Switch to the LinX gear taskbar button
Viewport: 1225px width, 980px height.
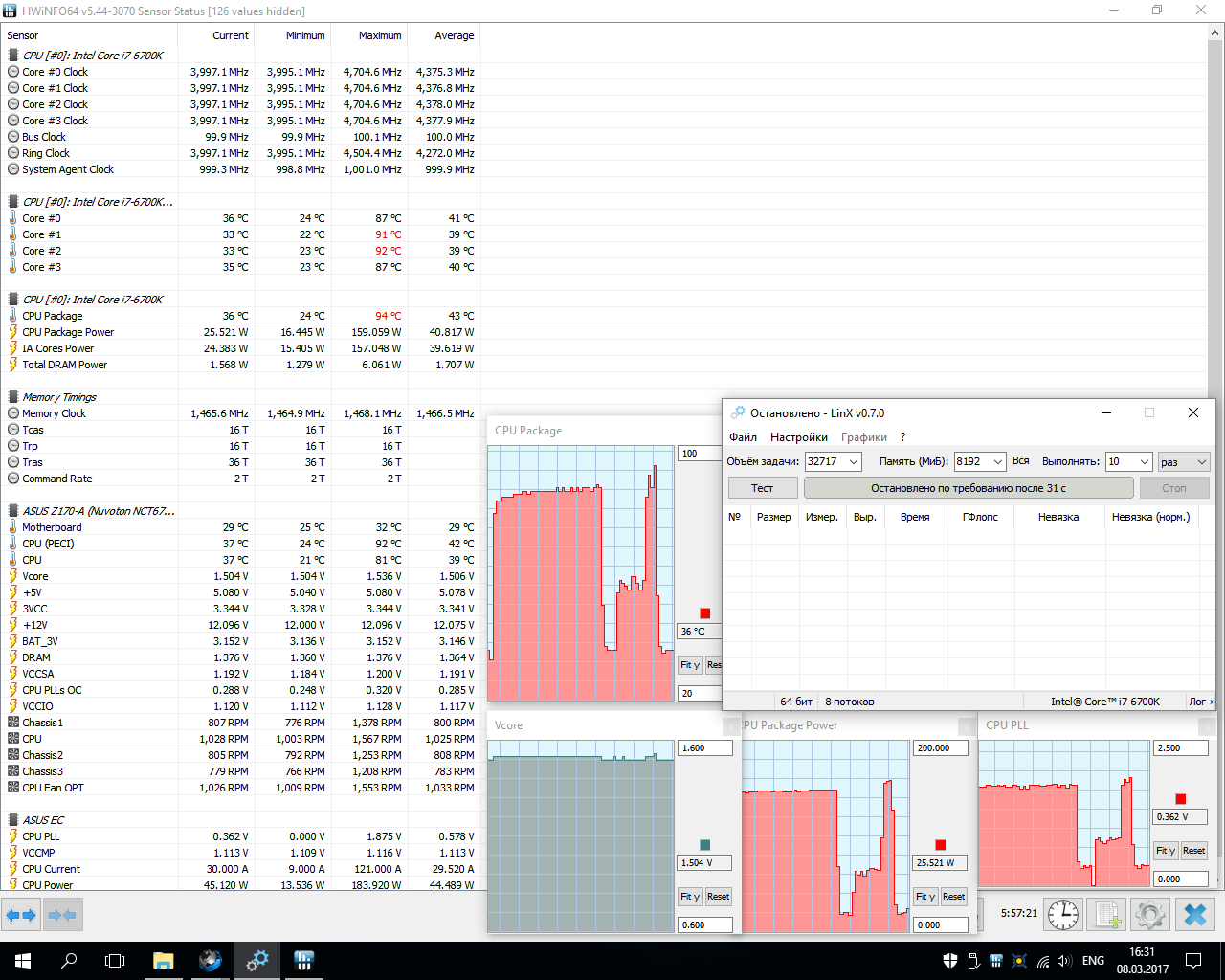tap(256, 961)
